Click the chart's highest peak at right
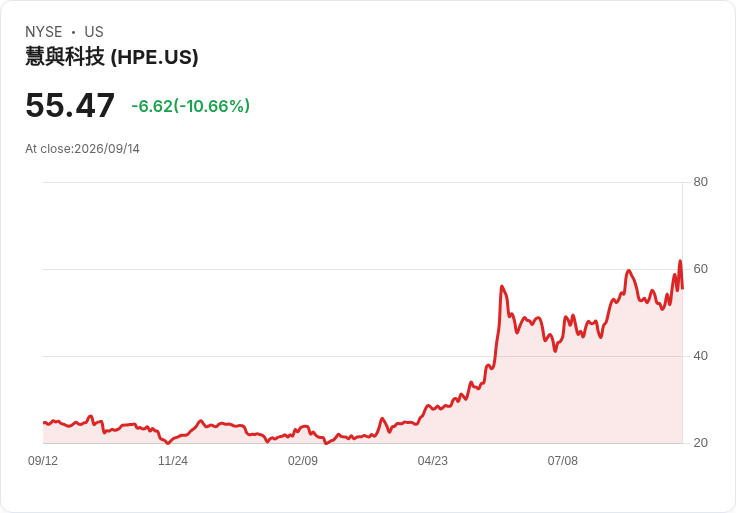736x513 pixels. click(x=680, y=261)
